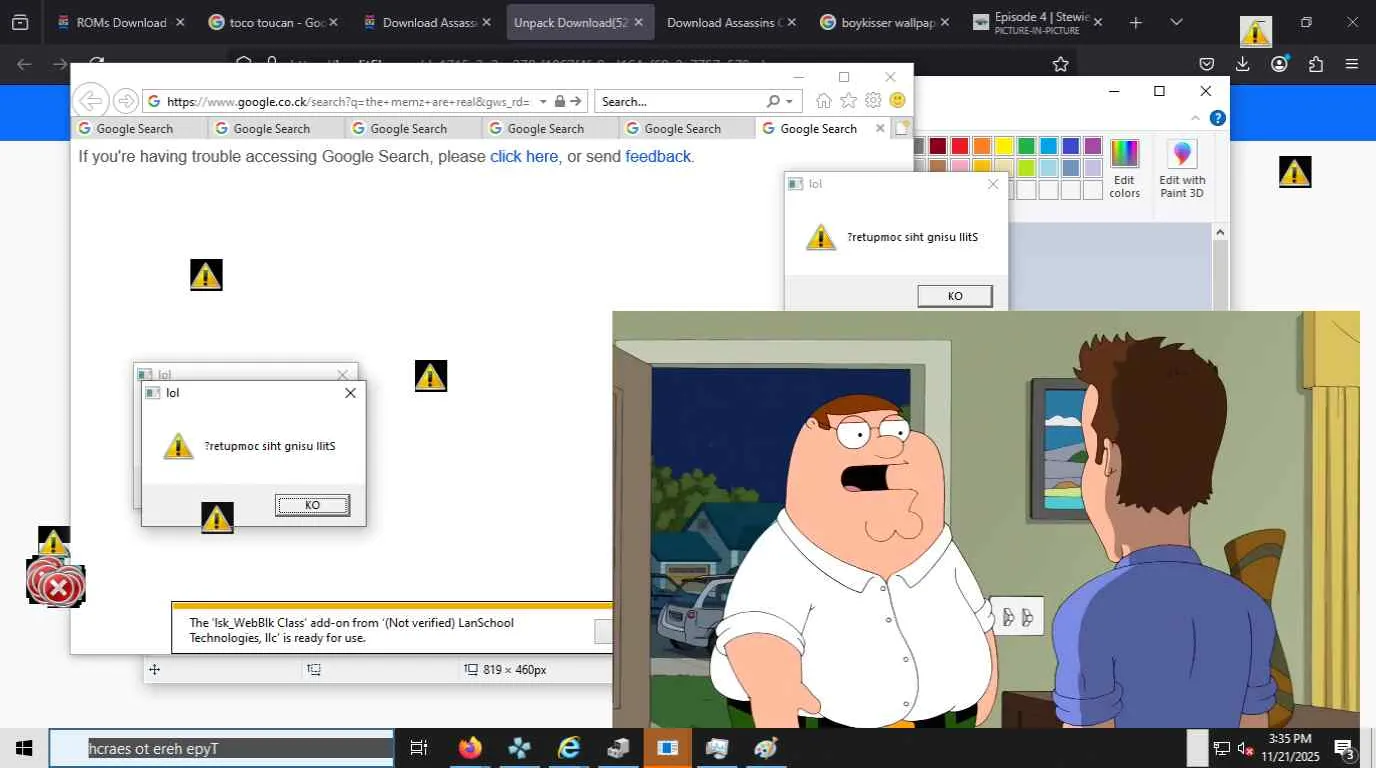
Task: Click the Internet Explorer address bar URL
Action: [x=348, y=101]
